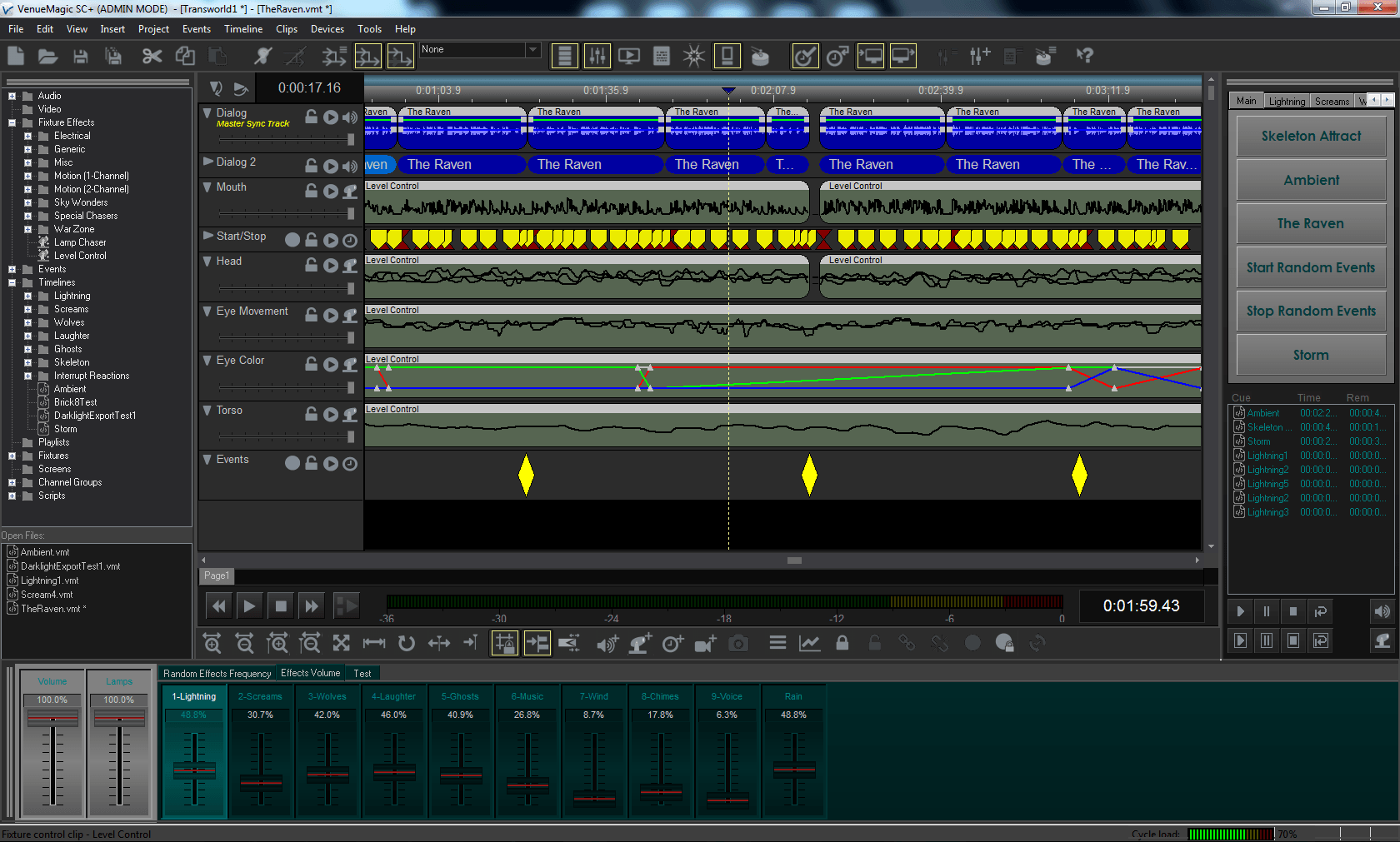Collapse the Dialog track triangle
The width and height of the screenshot is (1400, 842).
[x=208, y=112]
